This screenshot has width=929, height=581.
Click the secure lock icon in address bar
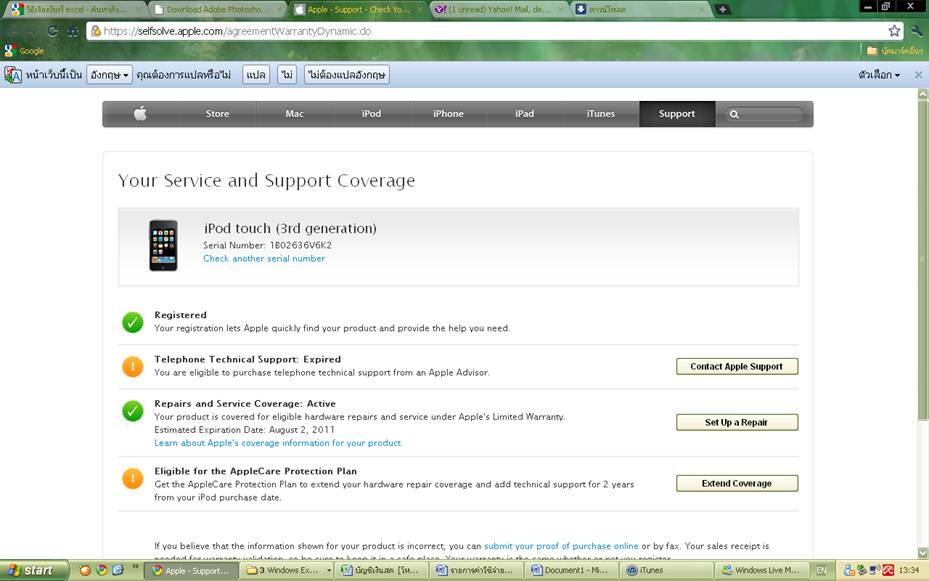[x=95, y=31]
